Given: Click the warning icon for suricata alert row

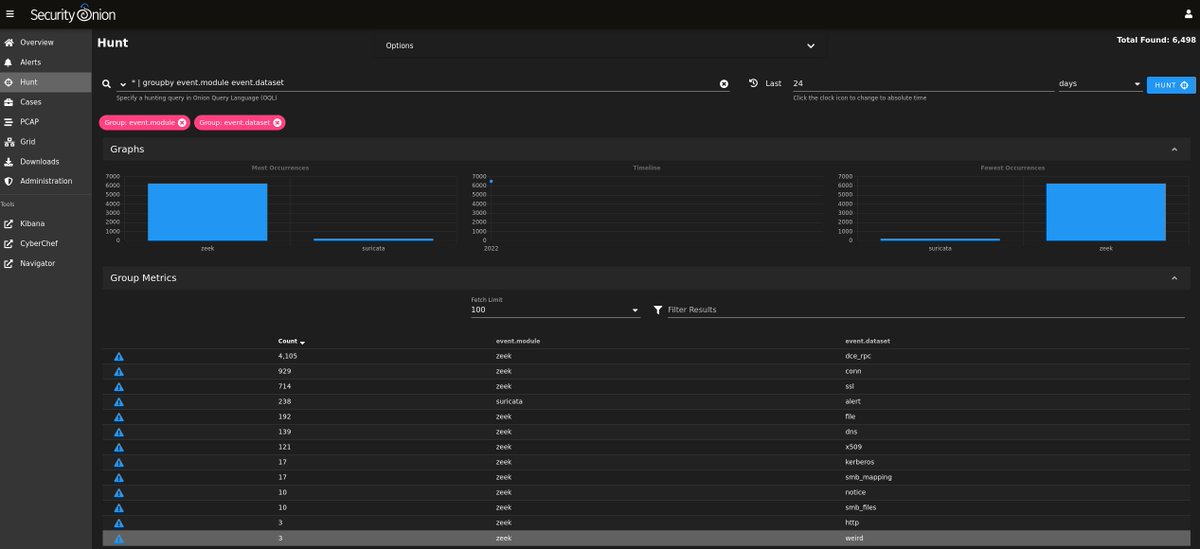Looking at the screenshot, I should click(x=119, y=401).
